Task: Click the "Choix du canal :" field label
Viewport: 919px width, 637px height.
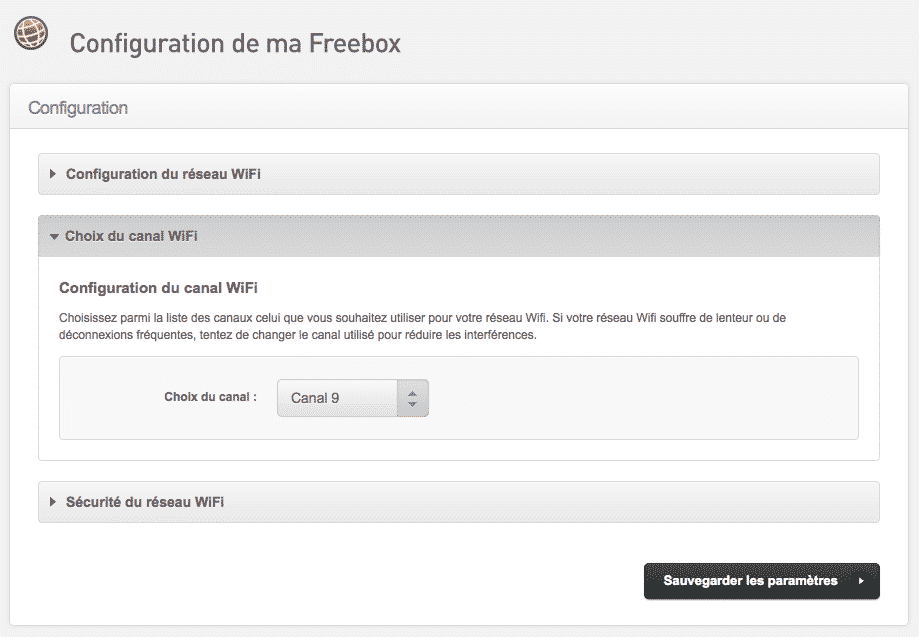Action: click(210, 397)
